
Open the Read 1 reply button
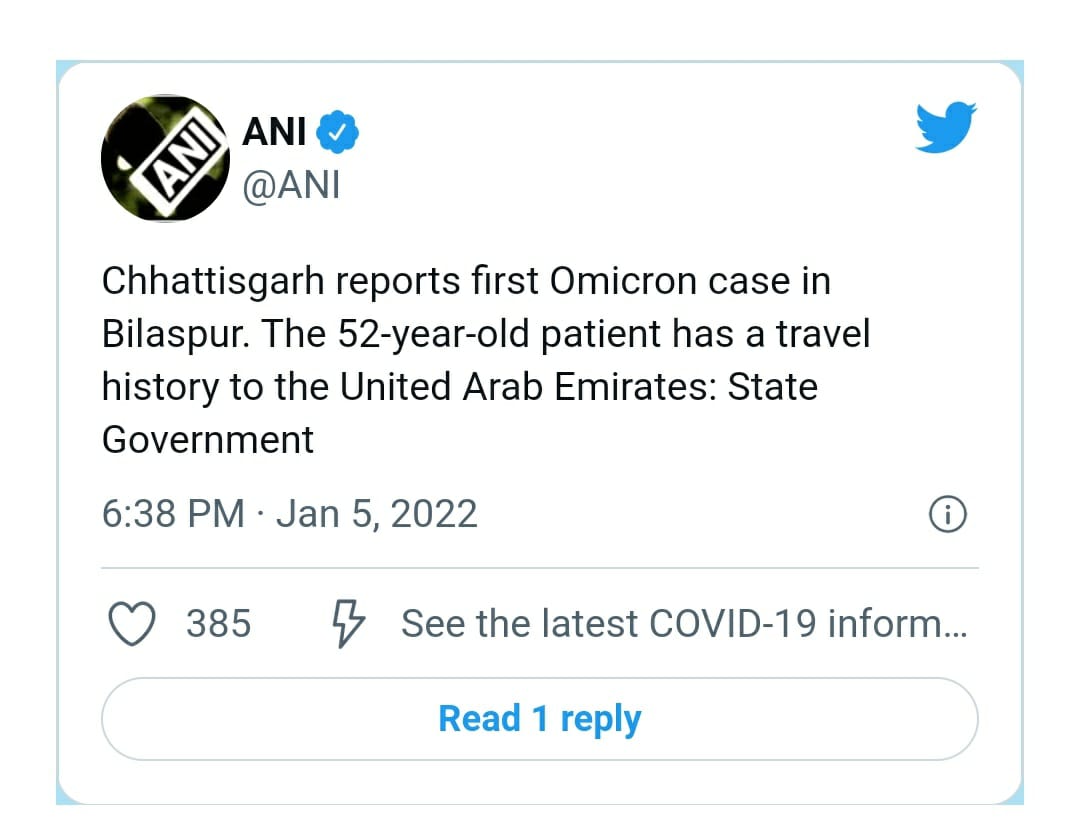click(539, 718)
